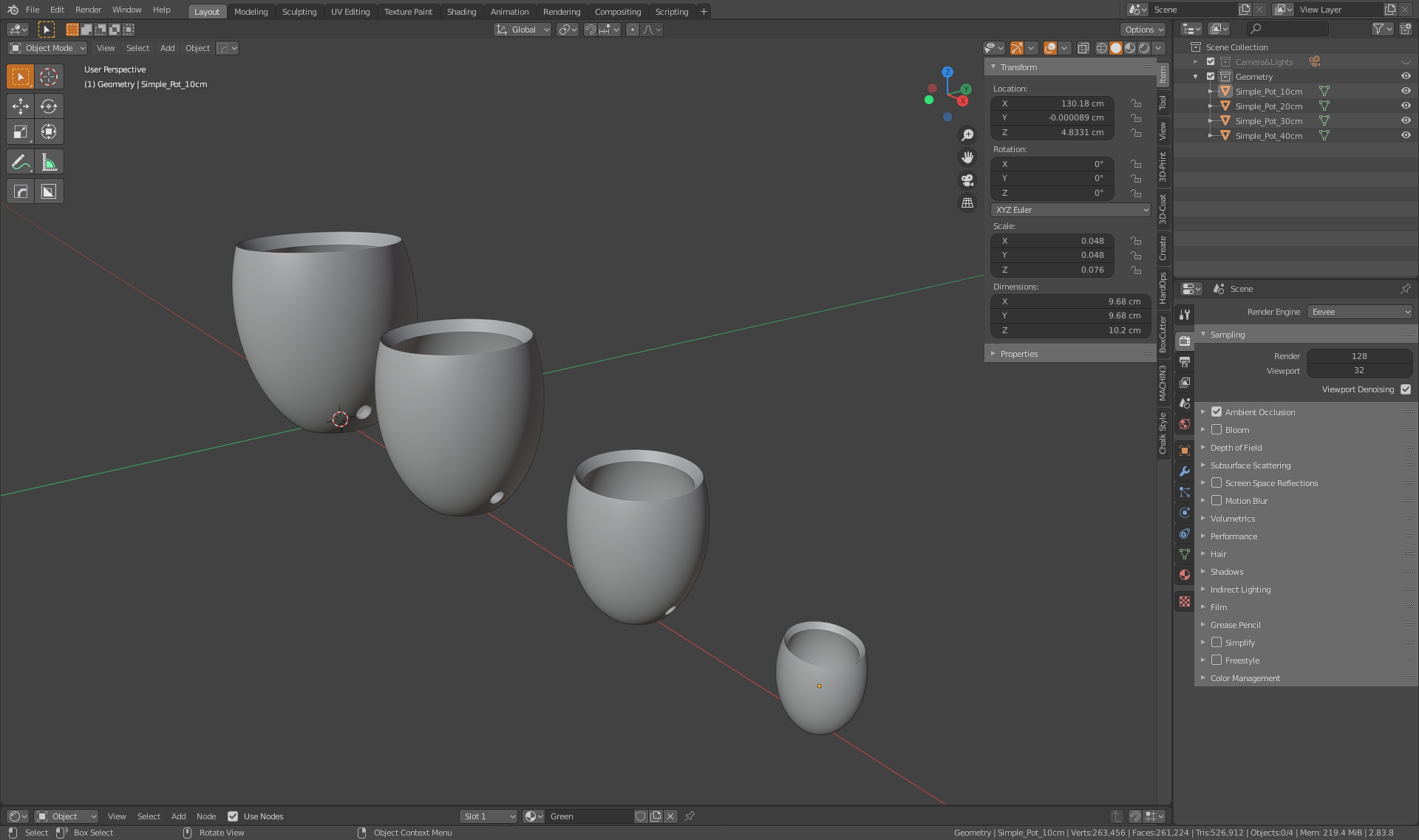Switch to the Sculpting workspace tab

tap(299, 12)
